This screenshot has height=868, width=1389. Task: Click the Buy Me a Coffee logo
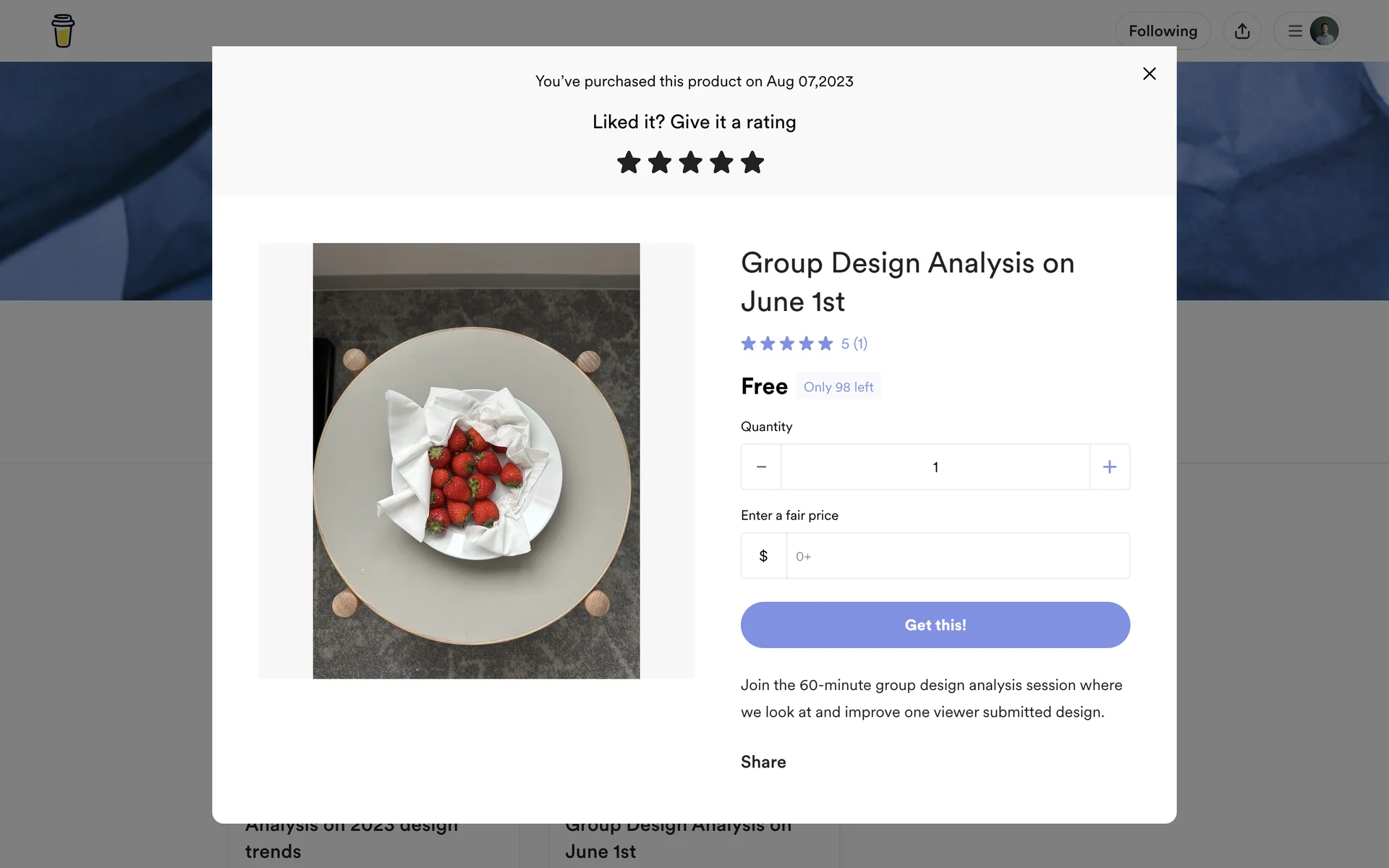(x=63, y=31)
